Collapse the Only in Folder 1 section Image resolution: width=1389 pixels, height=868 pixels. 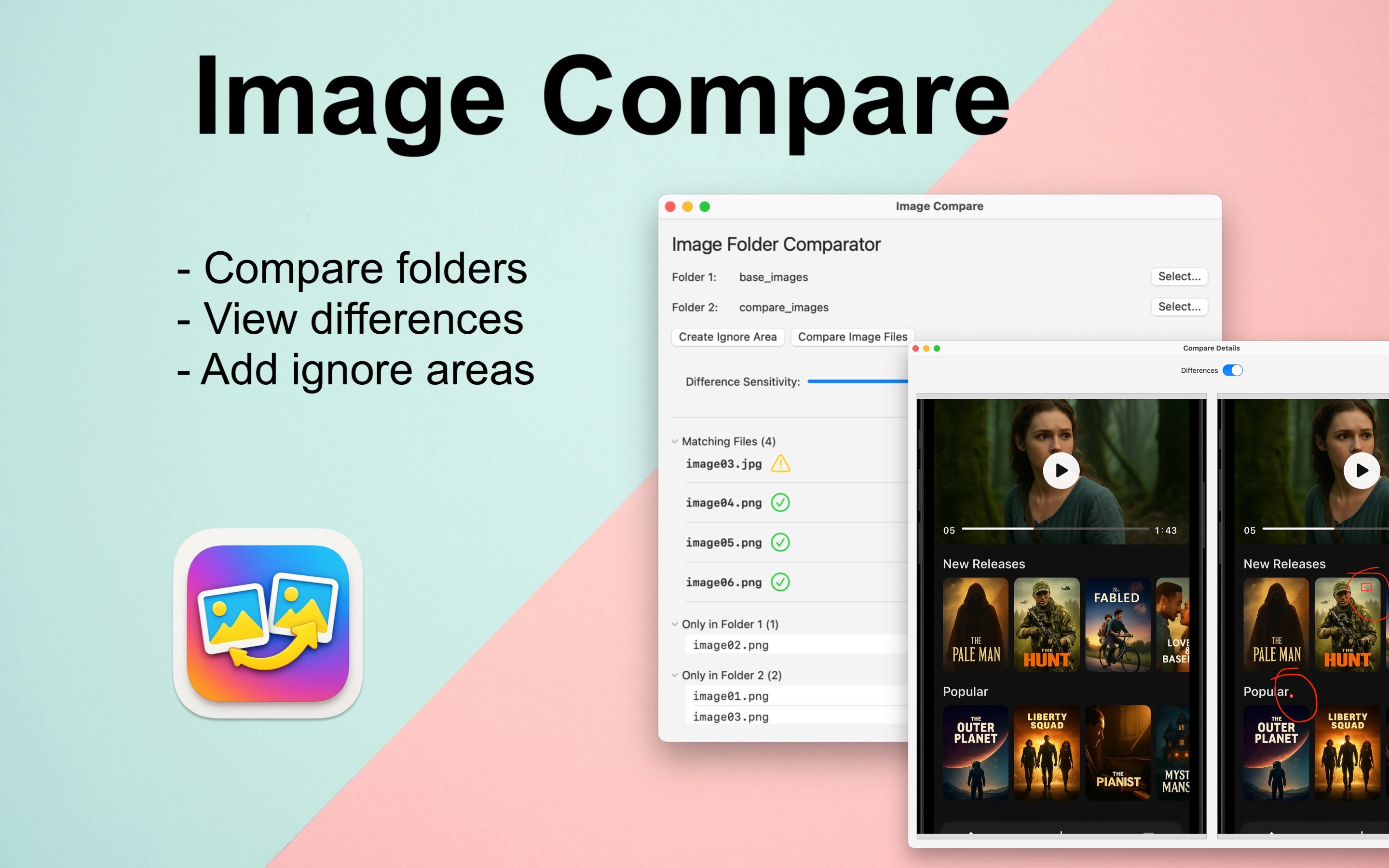coord(675,624)
